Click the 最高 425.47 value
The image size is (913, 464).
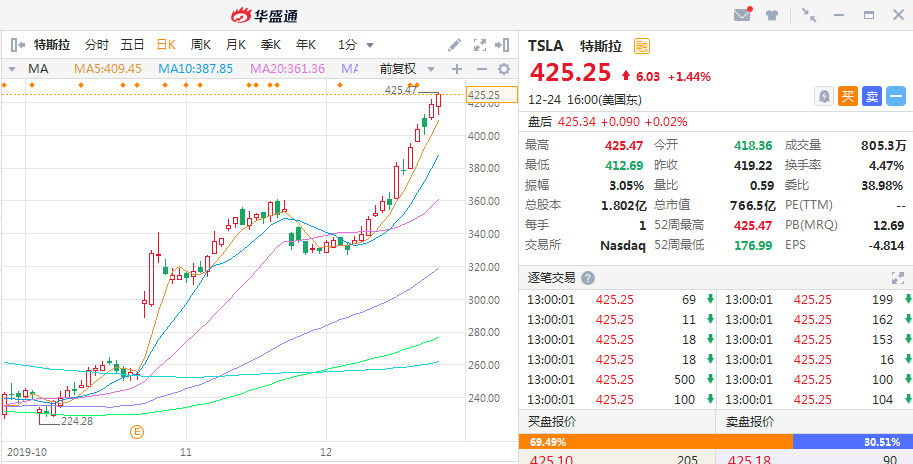point(624,145)
